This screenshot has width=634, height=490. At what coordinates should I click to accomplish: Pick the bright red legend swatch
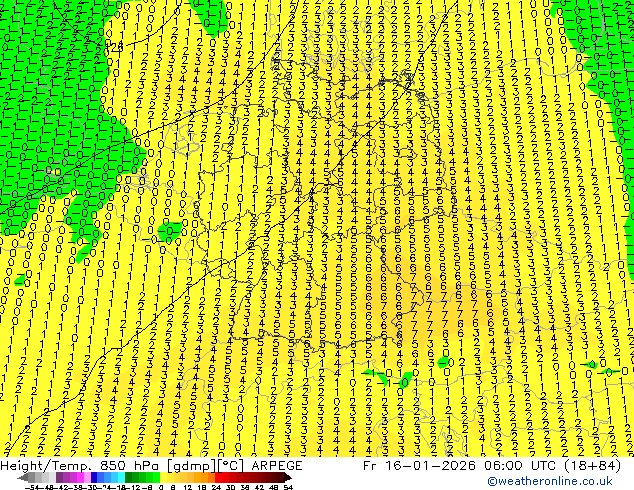[x=218, y=477]
